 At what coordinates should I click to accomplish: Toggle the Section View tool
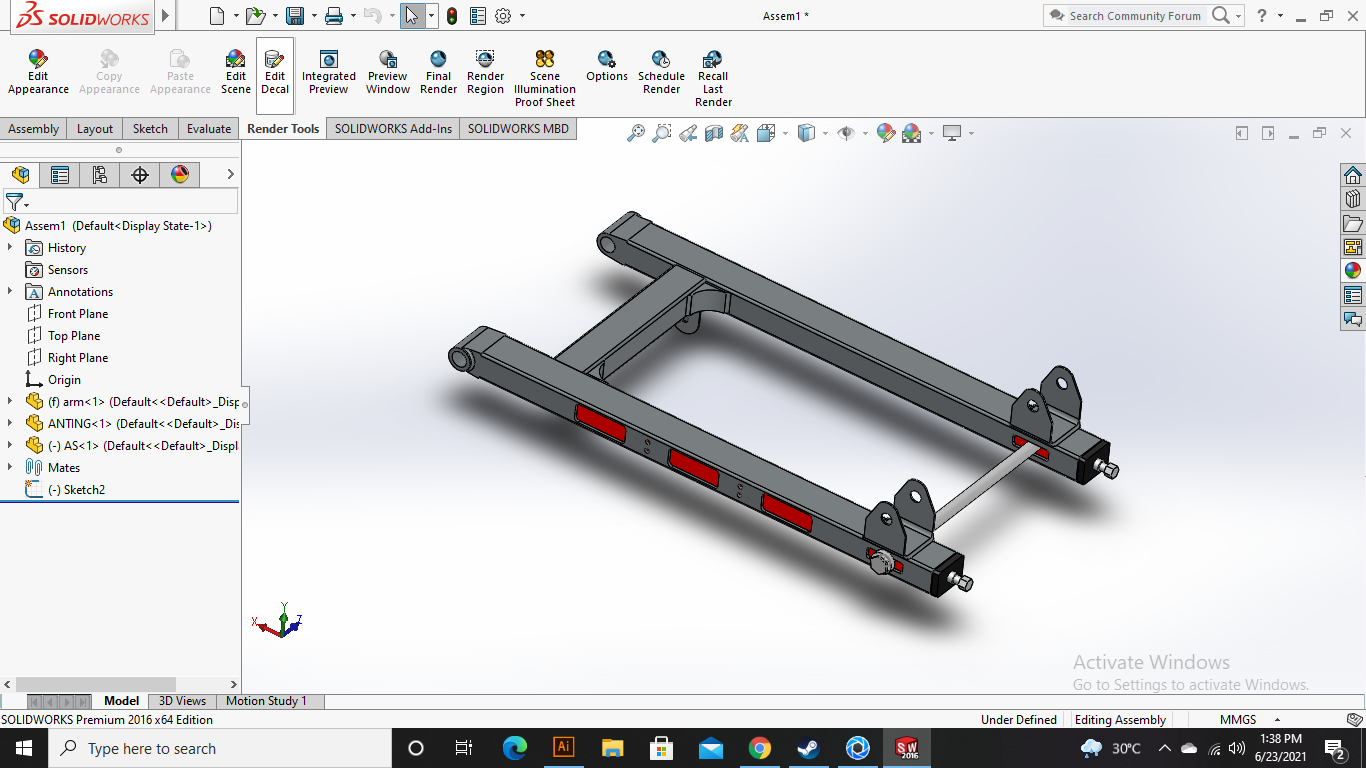click(713, 133)
